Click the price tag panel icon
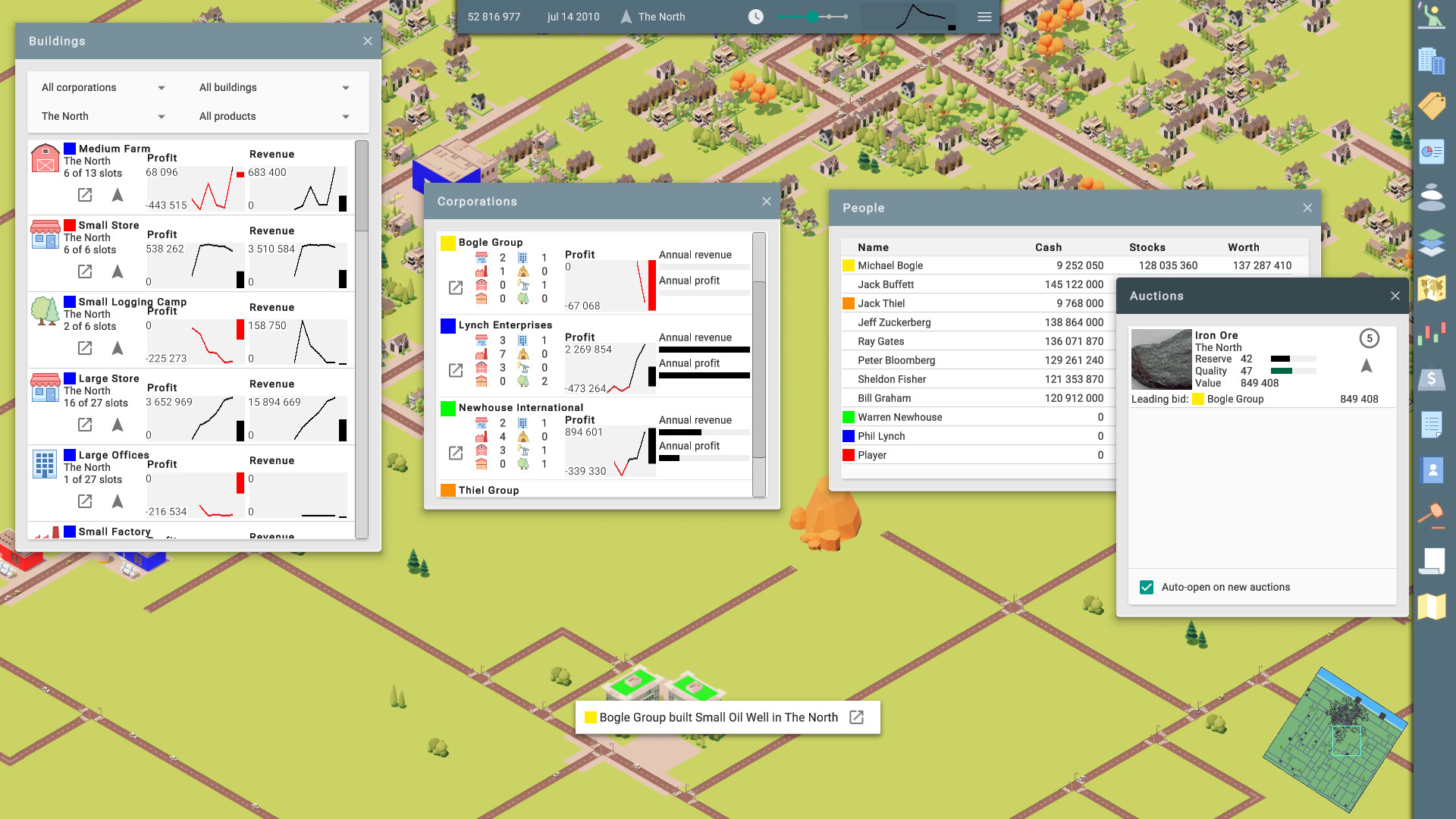The width and height of the screenshot is (1456, 819). point(1433,106)
